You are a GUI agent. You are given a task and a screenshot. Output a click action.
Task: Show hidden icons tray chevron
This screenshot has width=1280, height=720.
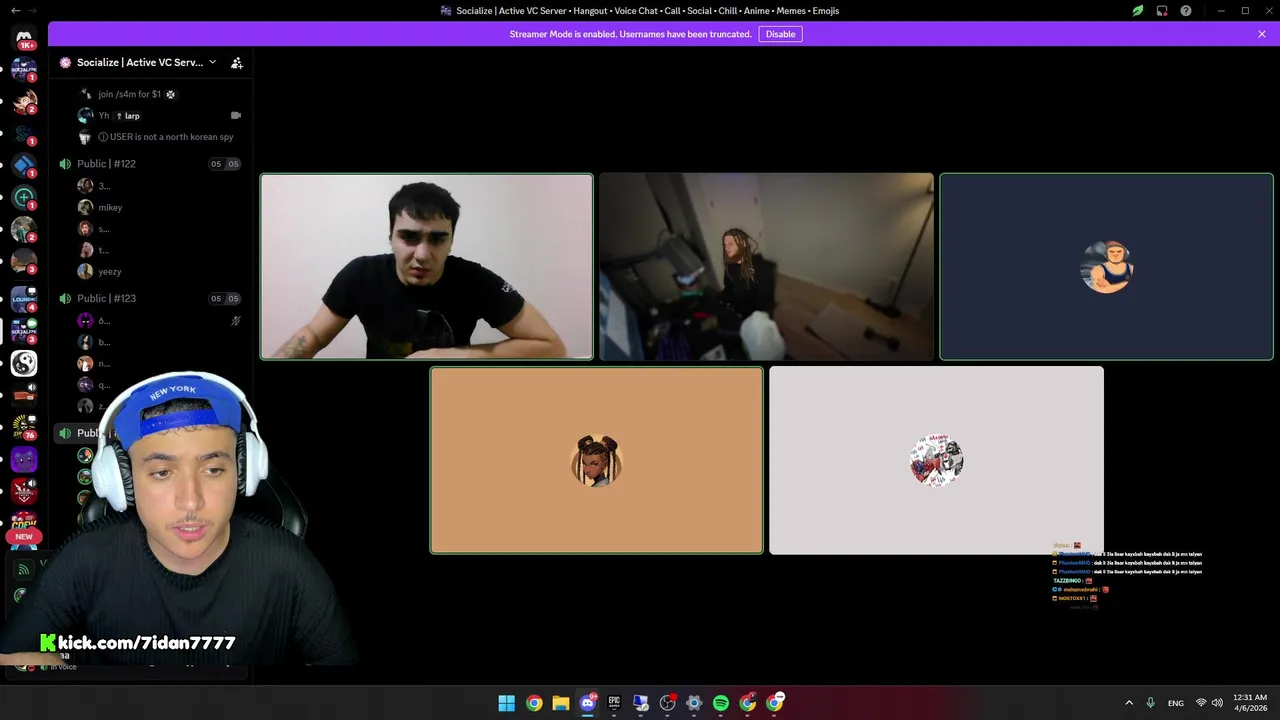tap(1129, 703)
